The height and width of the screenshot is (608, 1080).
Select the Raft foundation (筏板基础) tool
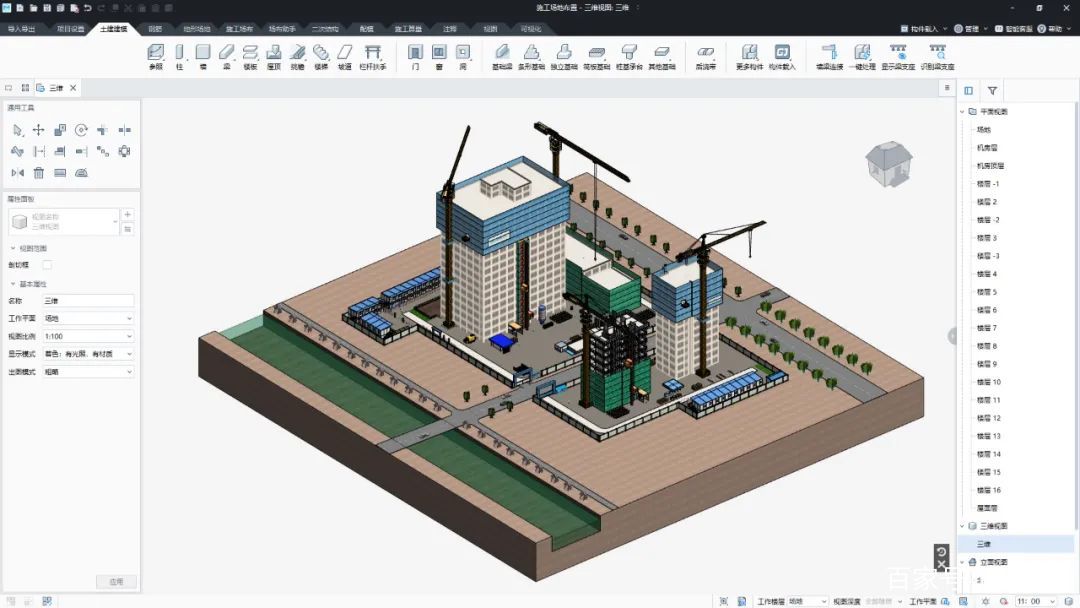[596, 57]
